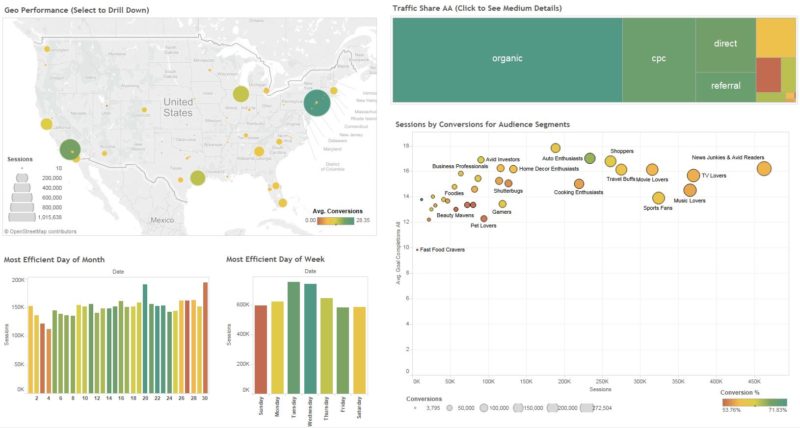Click the Beauty Mavens label
The image size is (800, 428).
455,216
